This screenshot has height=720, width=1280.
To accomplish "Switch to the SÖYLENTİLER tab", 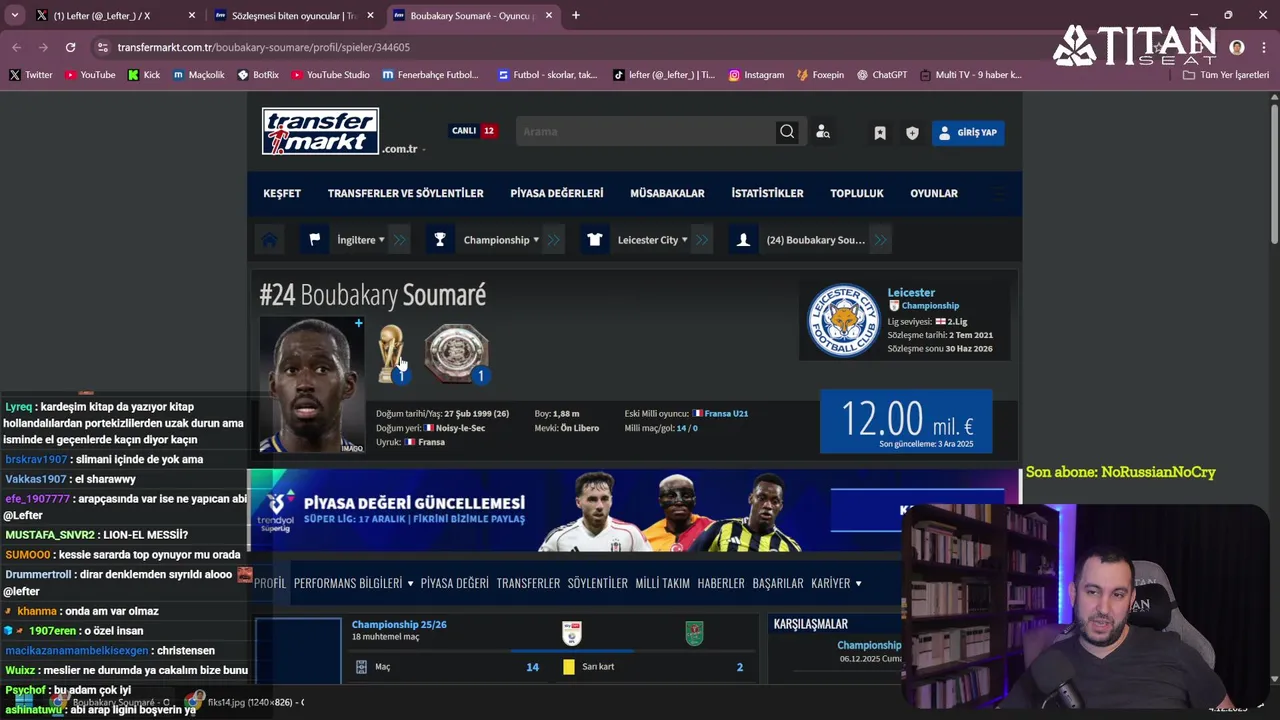I will coord(597,583).
